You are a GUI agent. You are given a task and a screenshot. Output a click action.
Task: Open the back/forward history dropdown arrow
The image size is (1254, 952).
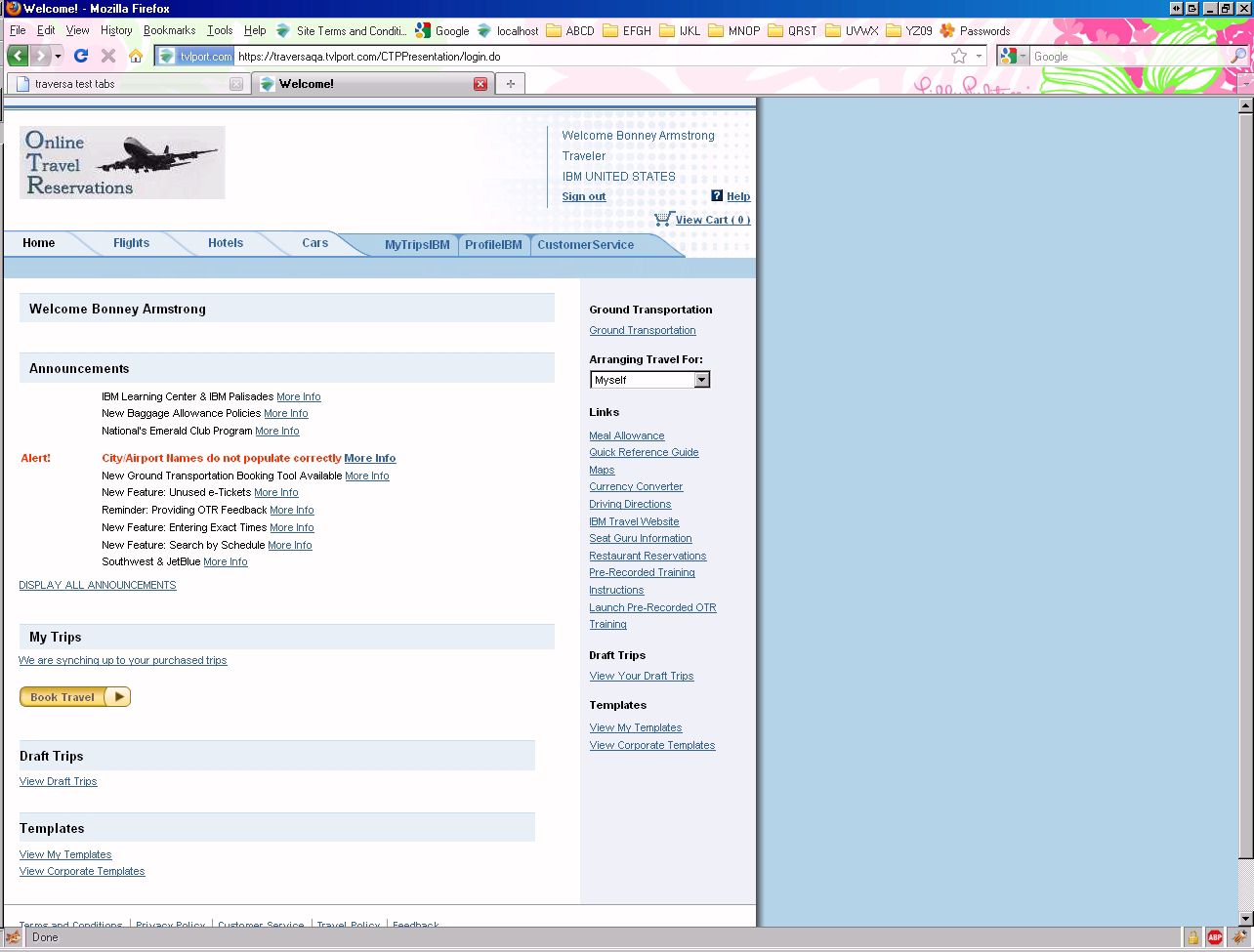[59, 56]
